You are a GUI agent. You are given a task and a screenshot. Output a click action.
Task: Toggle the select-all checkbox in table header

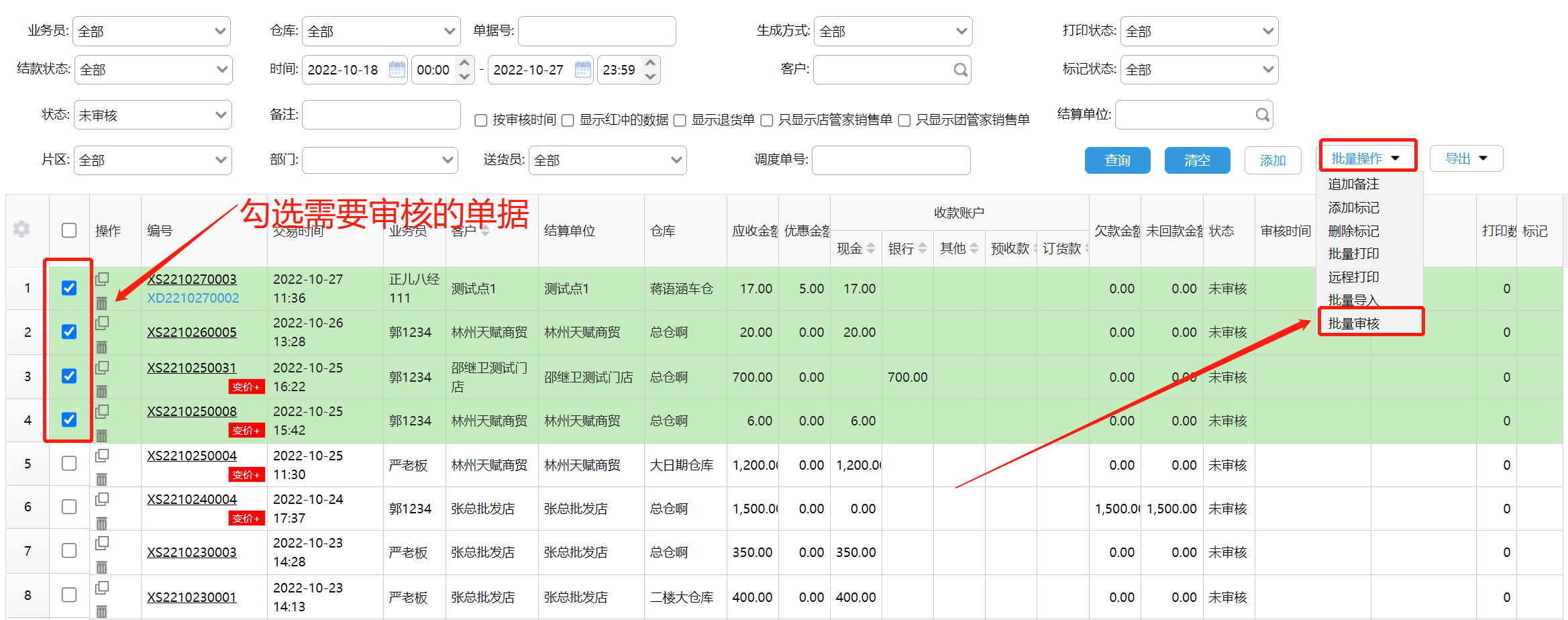[69, 230]
